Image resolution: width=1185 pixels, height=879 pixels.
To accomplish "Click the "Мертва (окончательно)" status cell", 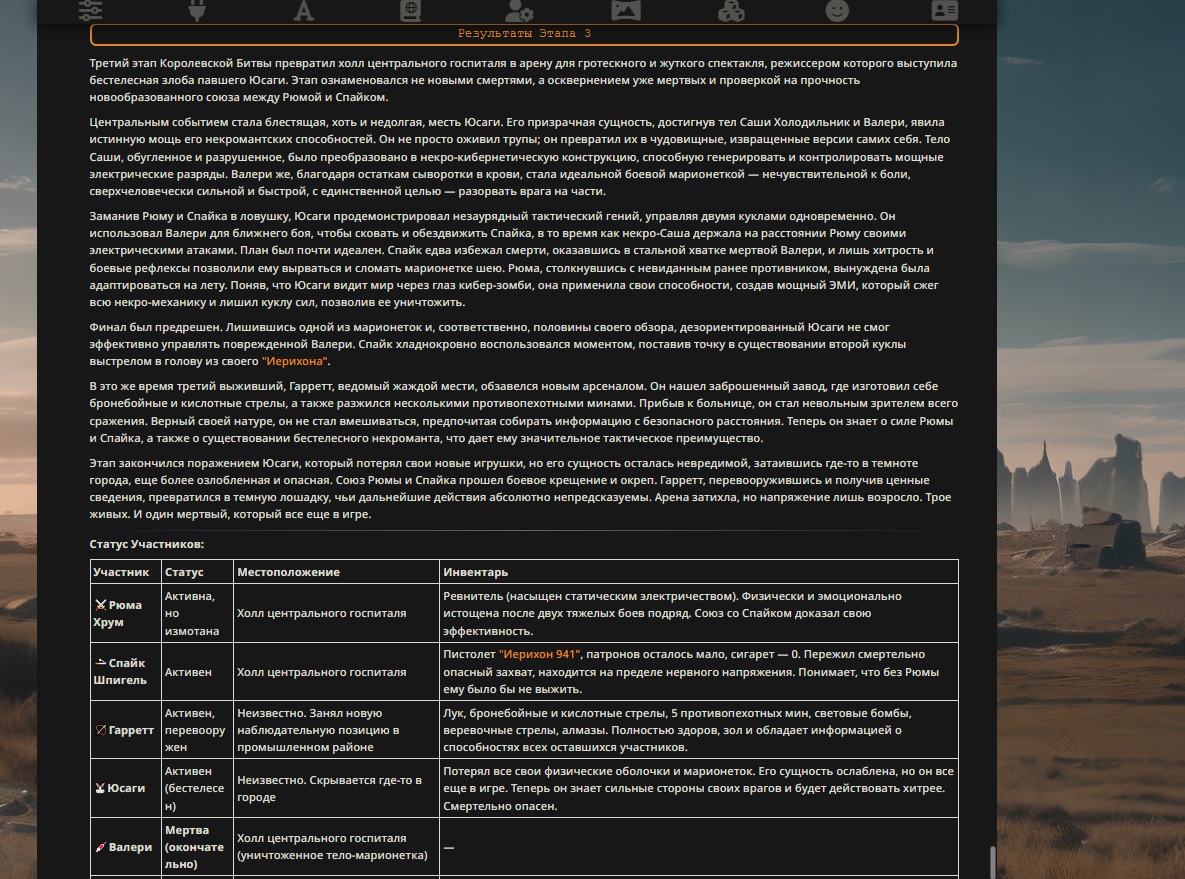I will click(x=197, y=847).
